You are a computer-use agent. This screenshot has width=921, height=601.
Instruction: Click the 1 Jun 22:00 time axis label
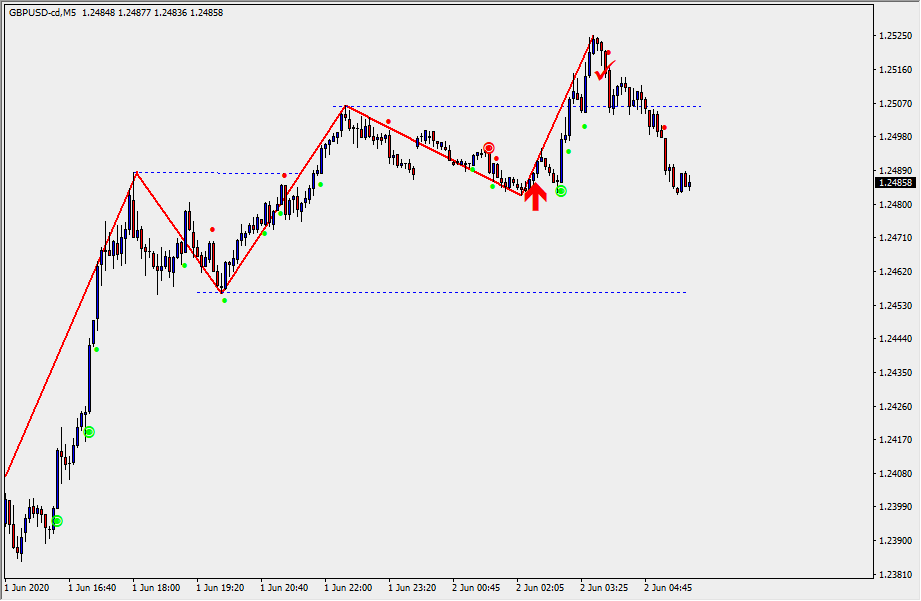(348, 588)
